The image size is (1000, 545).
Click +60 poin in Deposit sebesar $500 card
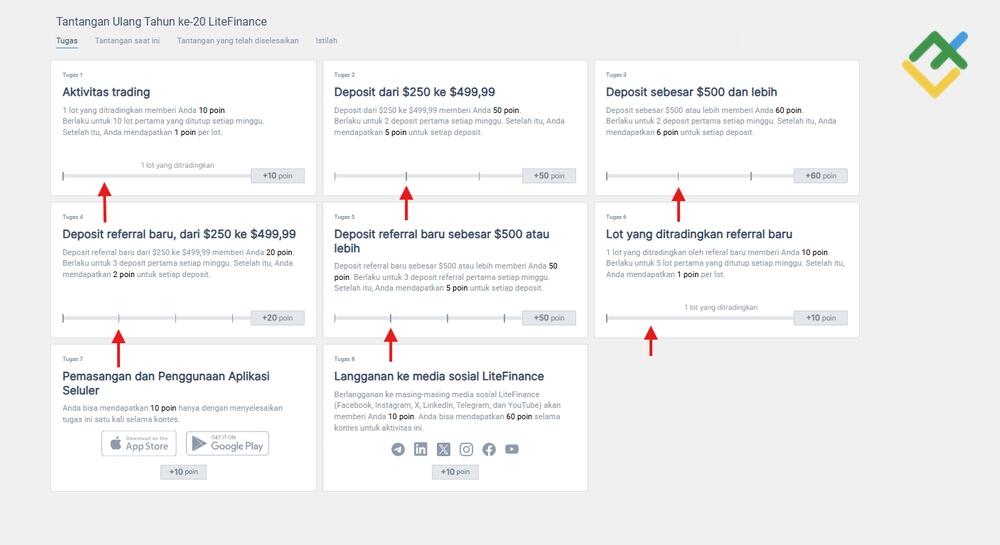821,176
